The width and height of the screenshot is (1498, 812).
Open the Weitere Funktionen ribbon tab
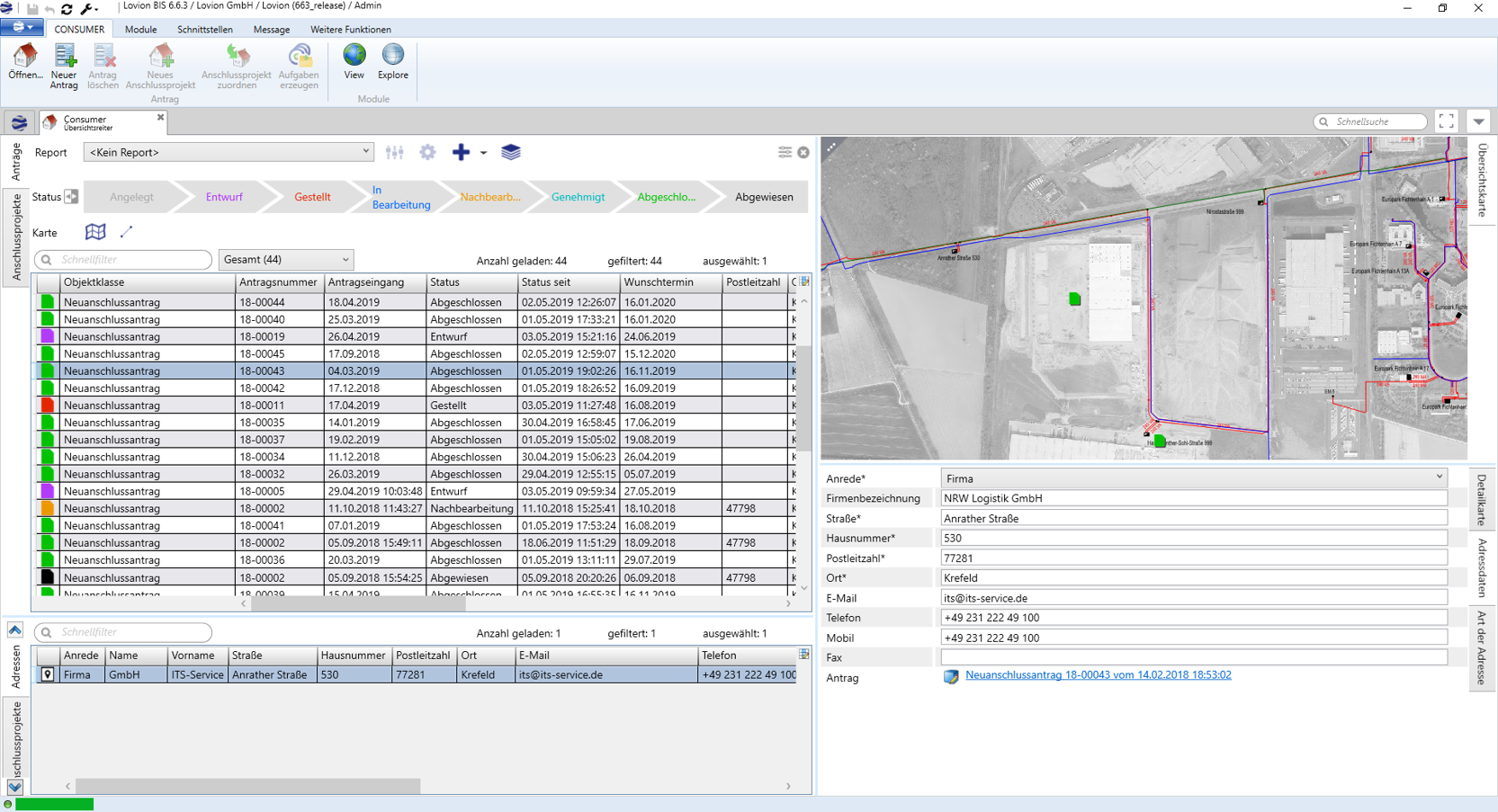(x=351, y=30)
